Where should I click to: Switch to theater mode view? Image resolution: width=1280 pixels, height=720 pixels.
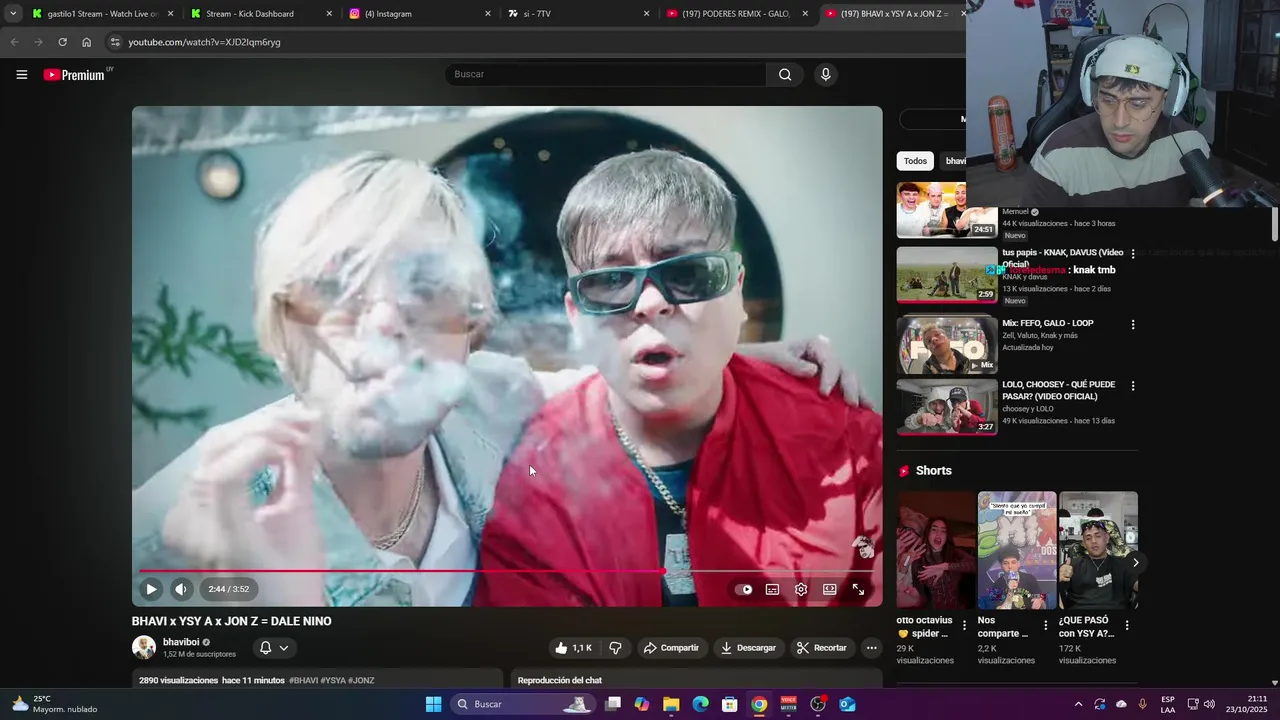point(829,589)
